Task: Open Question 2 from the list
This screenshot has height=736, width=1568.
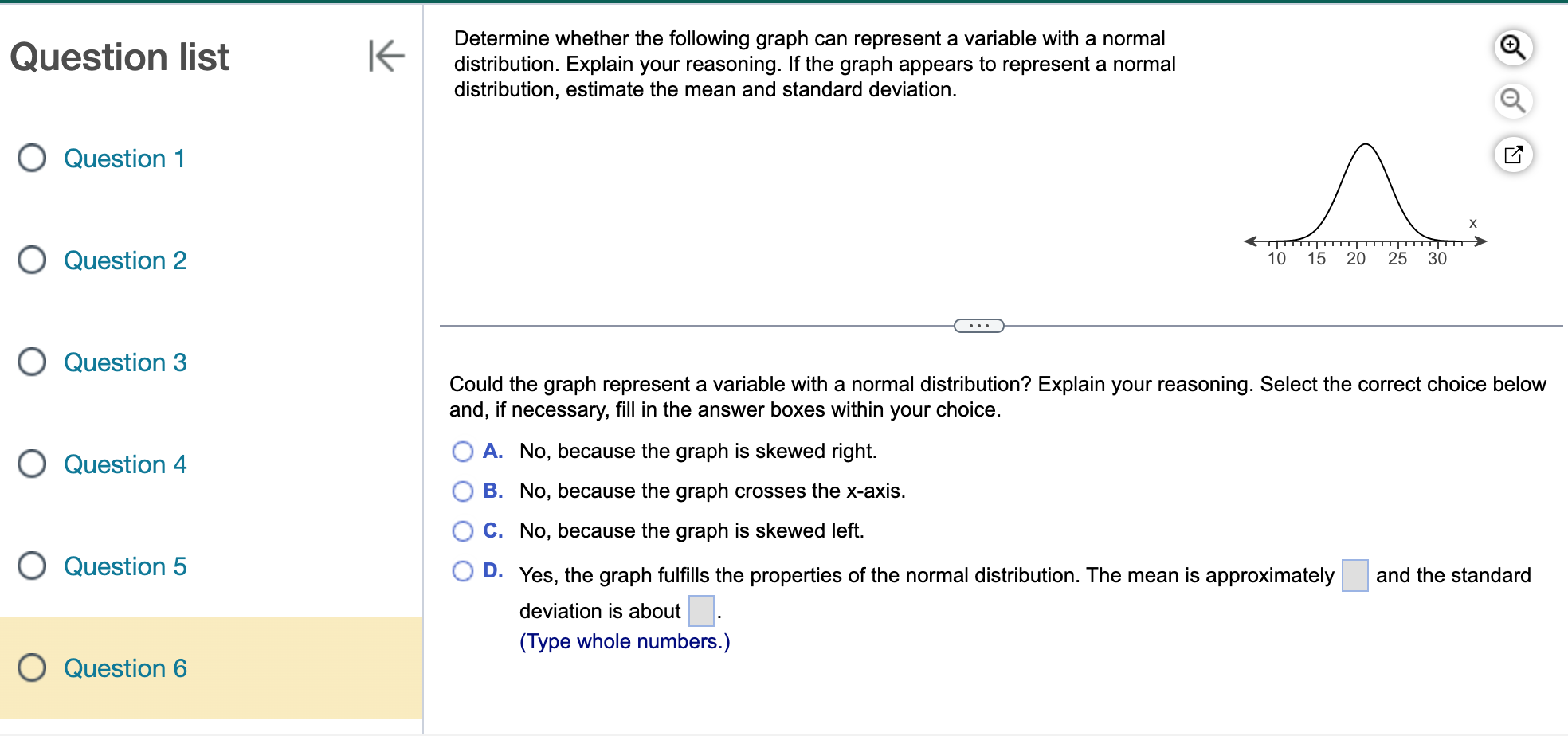Action: [124, 260]
